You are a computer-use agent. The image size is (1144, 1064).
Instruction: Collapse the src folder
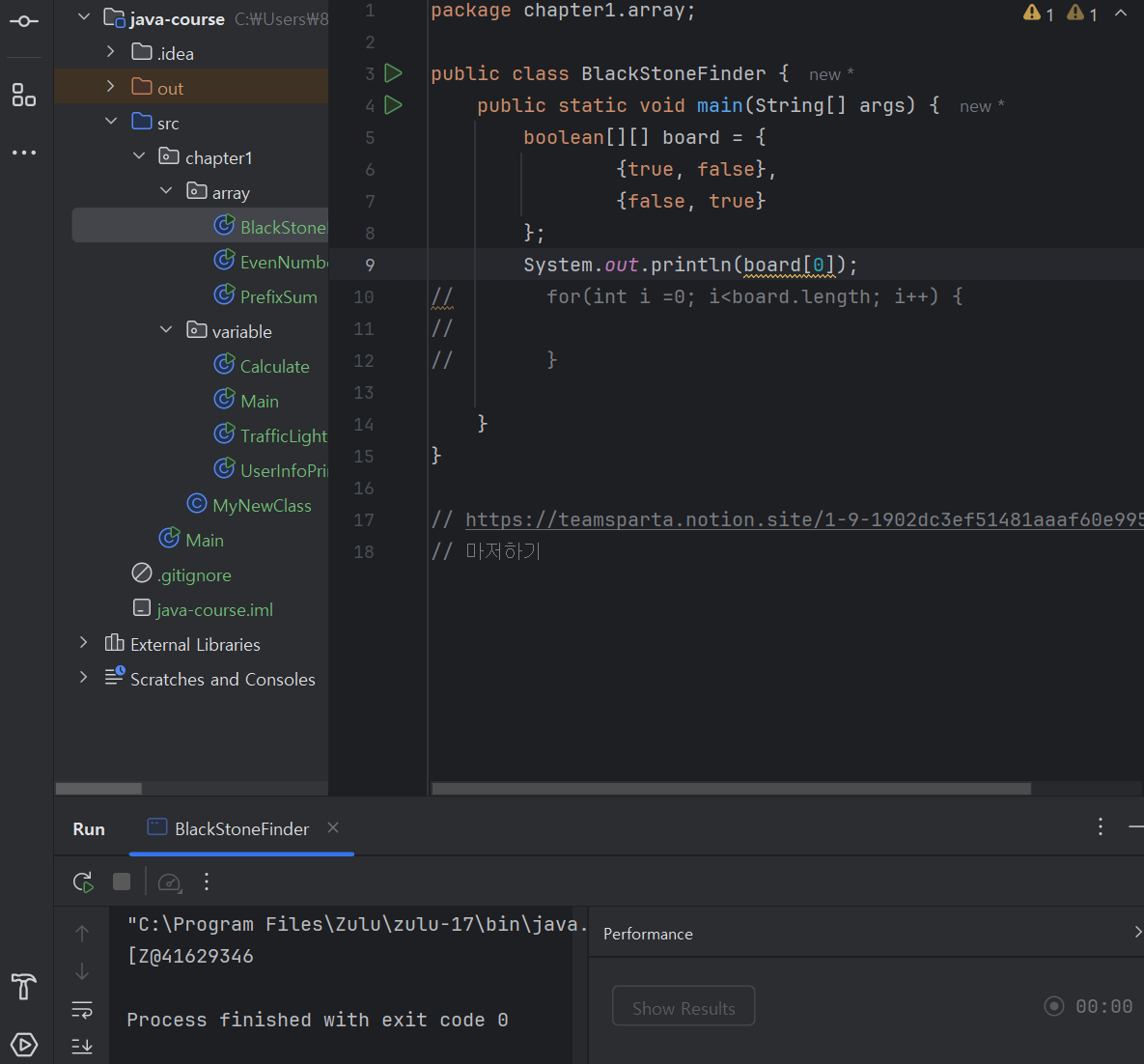point(111,121)
